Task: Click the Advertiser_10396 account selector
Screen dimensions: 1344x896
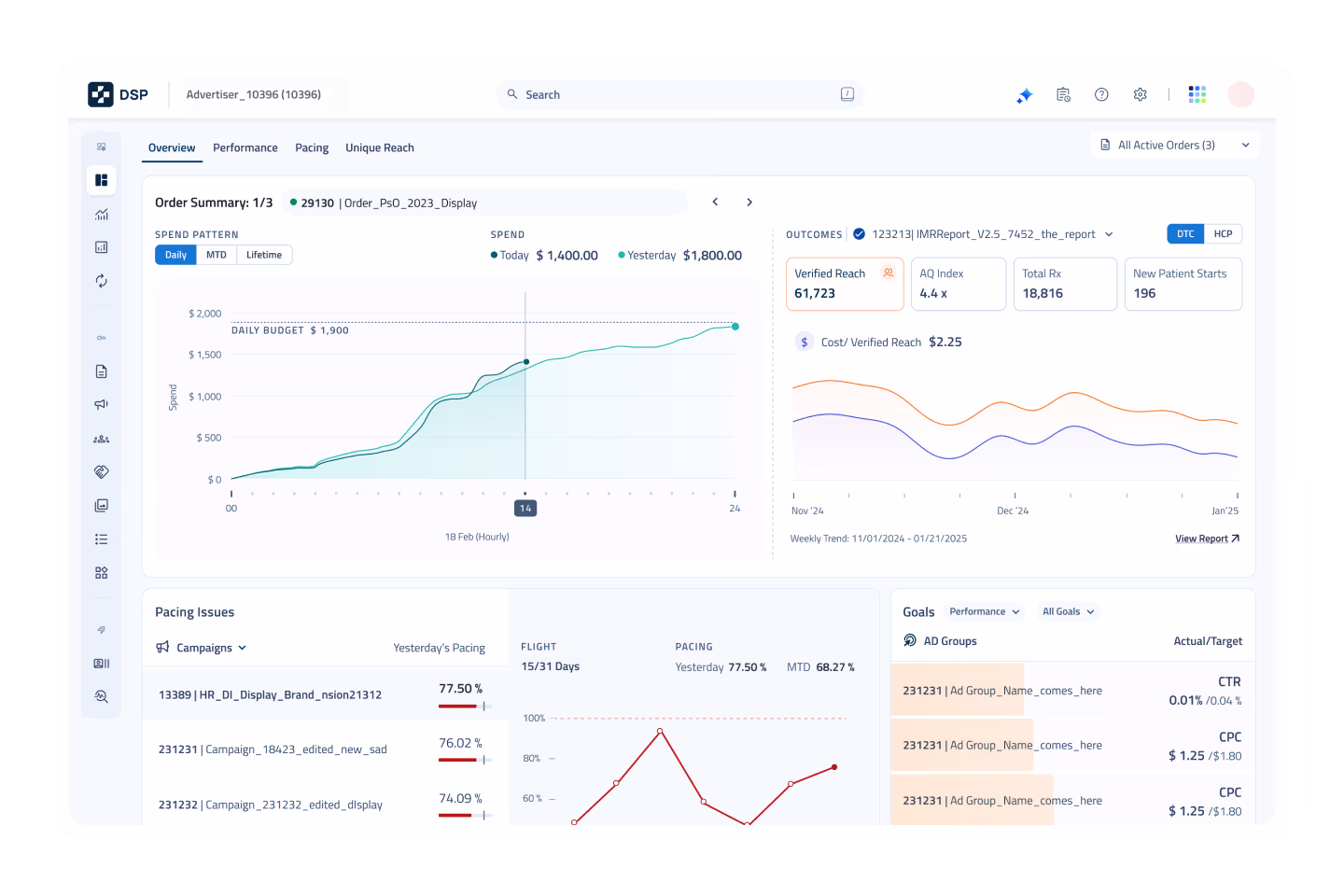Action: point(255,94)
